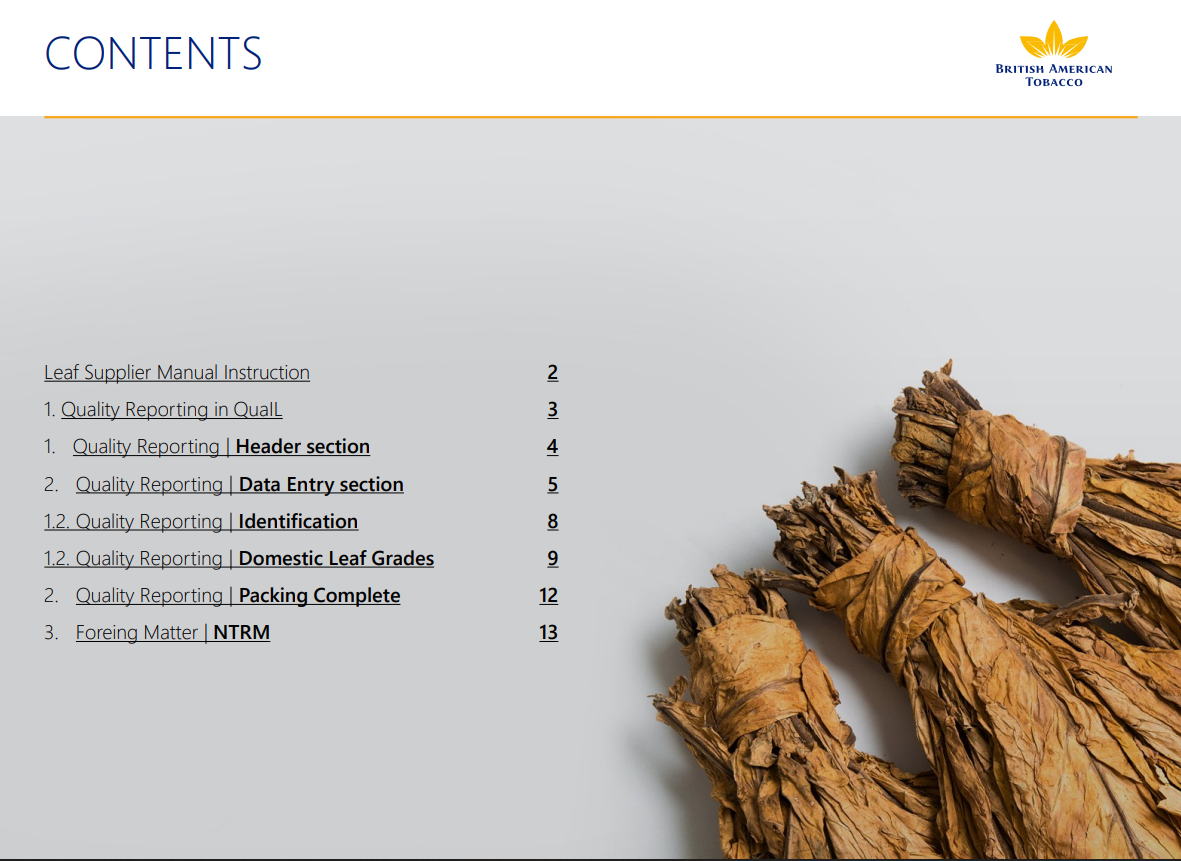The width and height of the screenshot is (1181, 861).
Task: Click the British American Tobacco wordmark text
Action: pos(1053,75)
